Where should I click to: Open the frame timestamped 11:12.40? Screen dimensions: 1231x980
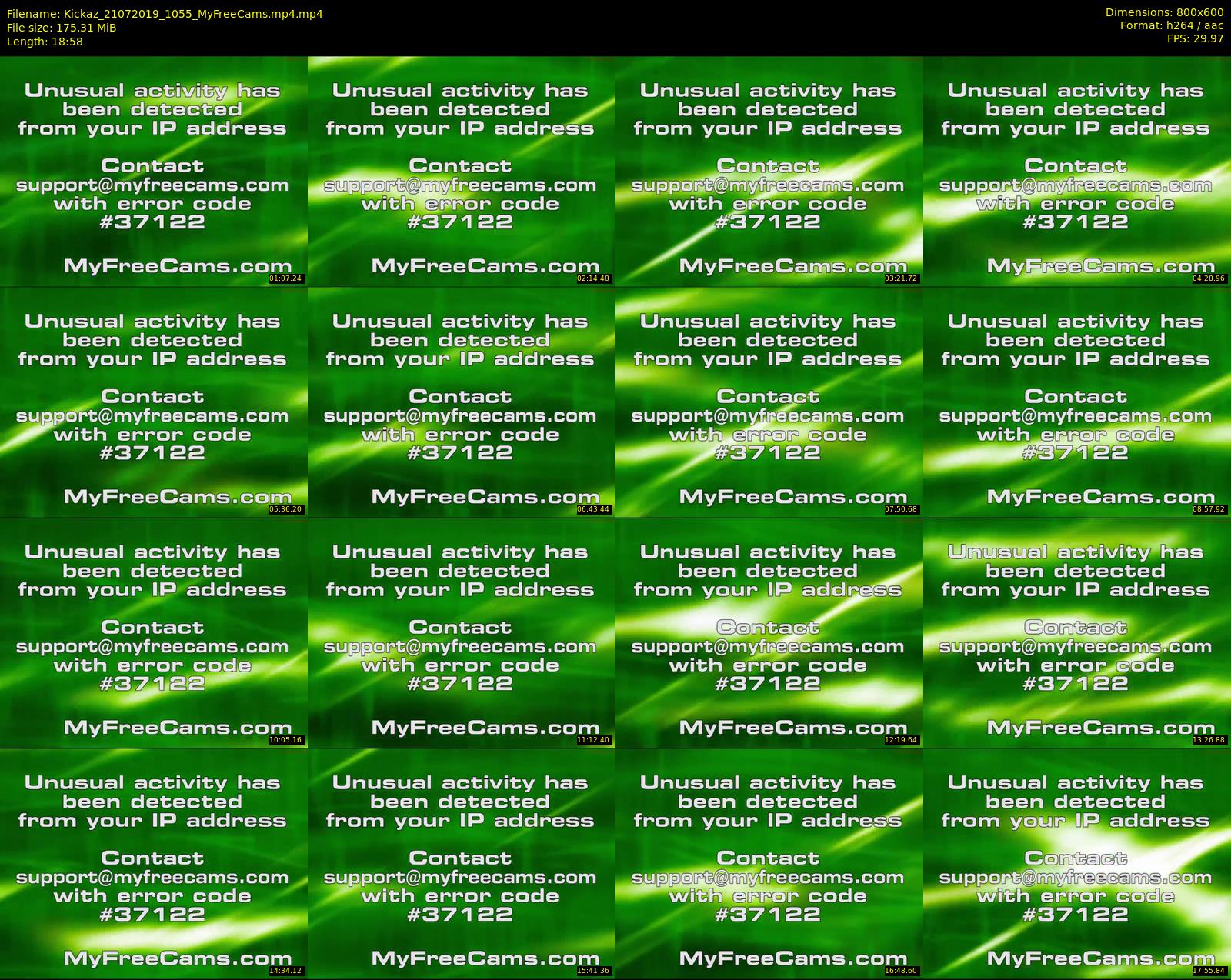pyautogui.click(x=461, y=632)
